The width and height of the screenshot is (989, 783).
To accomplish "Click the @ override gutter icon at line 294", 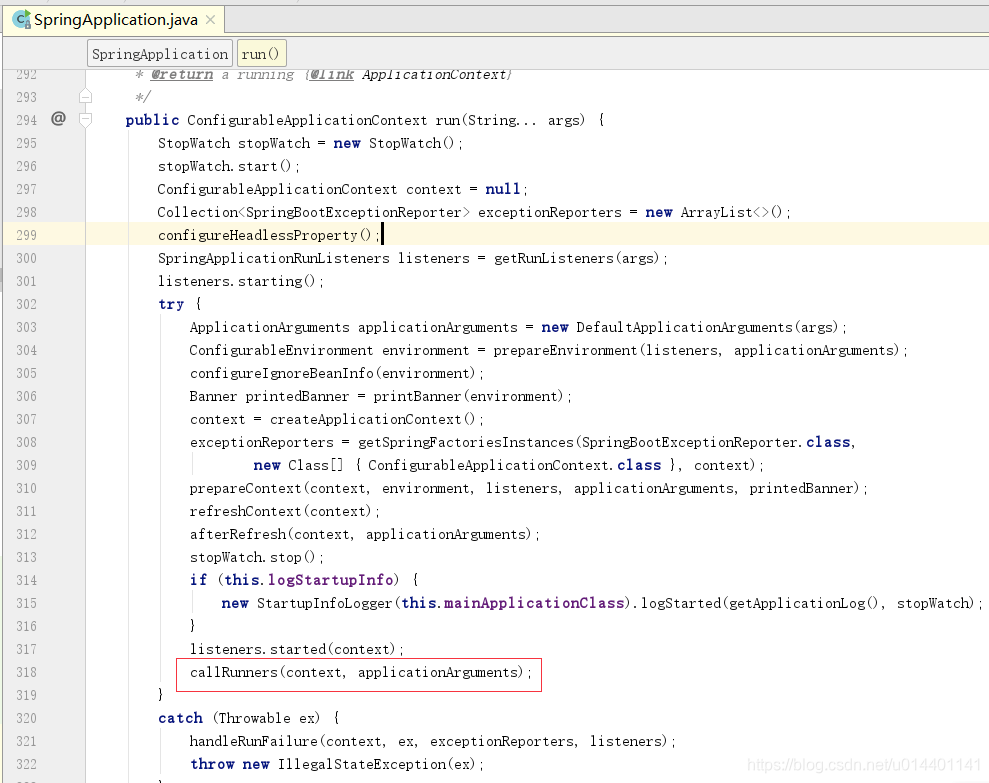I will click(58, 119).
